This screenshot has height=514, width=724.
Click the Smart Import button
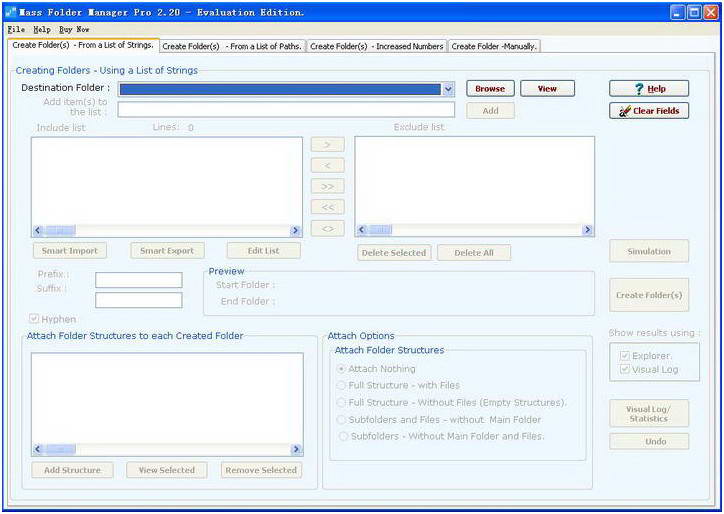(x=70, y=251)
